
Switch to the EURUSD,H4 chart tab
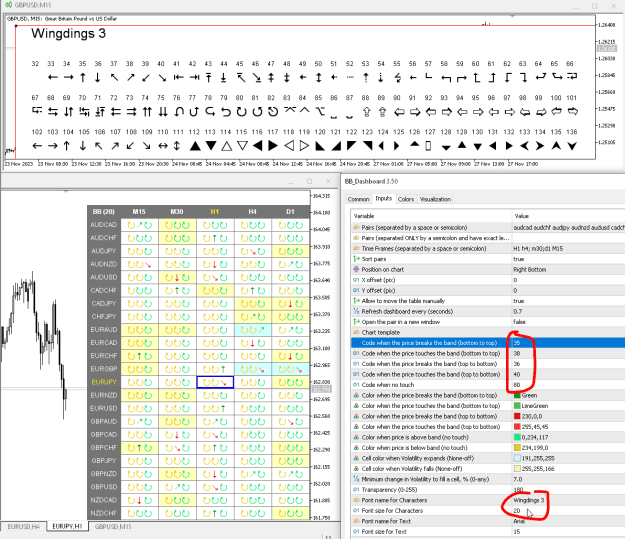click(24, 527)
